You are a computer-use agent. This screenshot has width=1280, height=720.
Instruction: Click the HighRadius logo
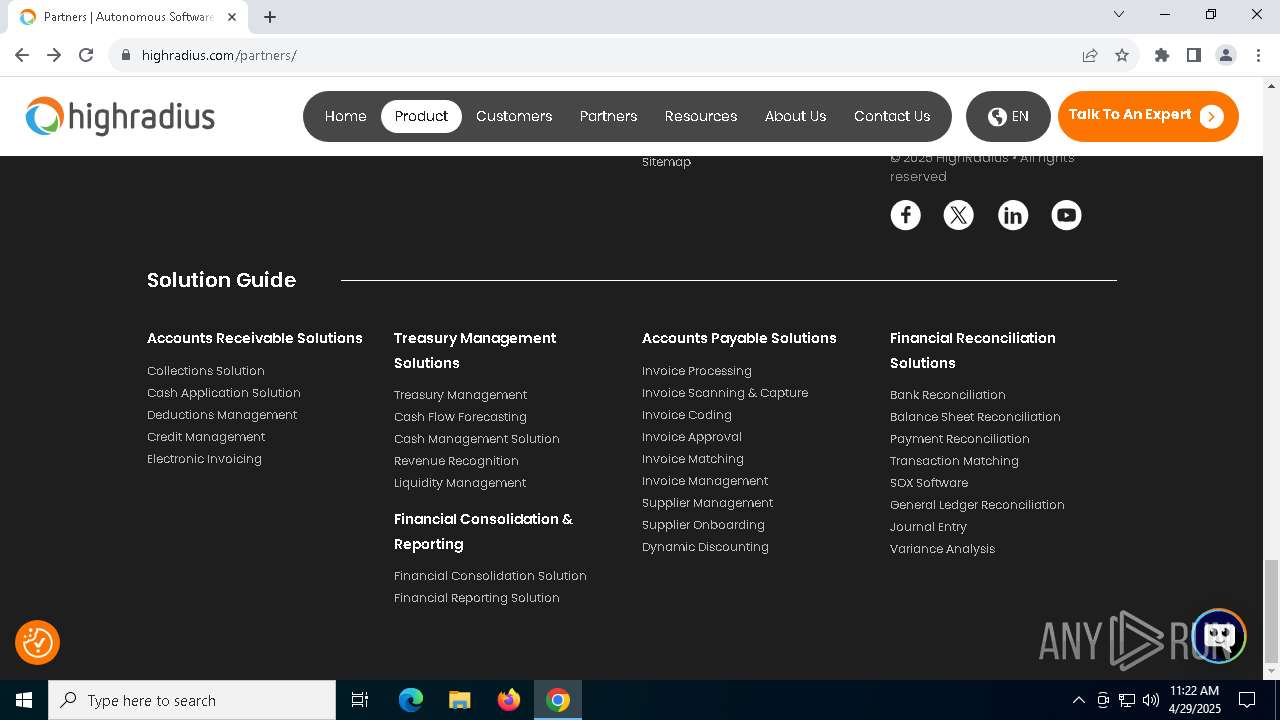pyautogui.click(x=120, y=116)
